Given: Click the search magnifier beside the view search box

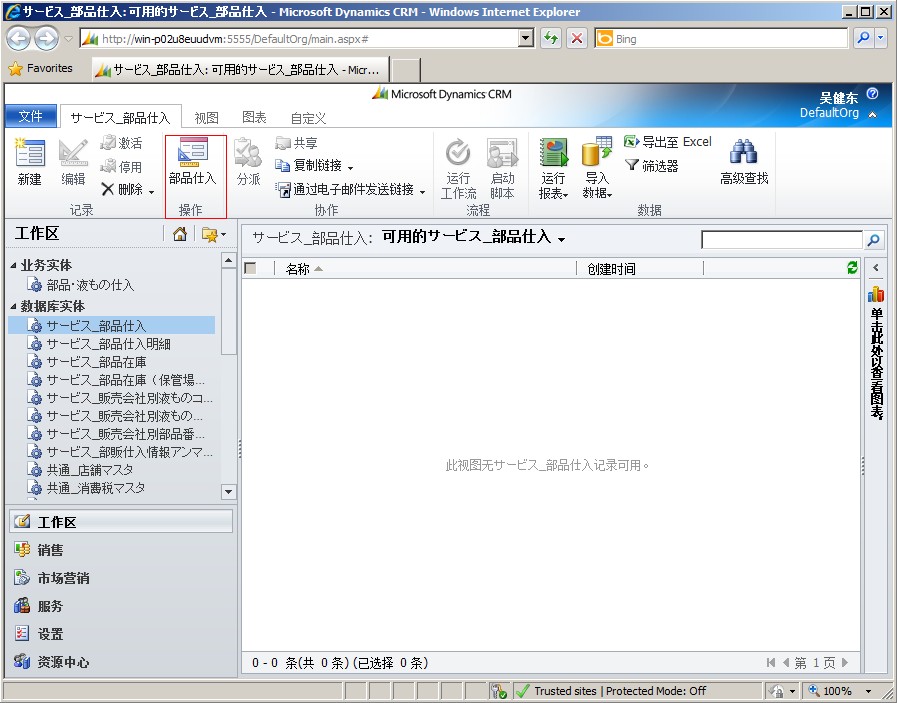Looking at the screenshot, I should [873, 240].
